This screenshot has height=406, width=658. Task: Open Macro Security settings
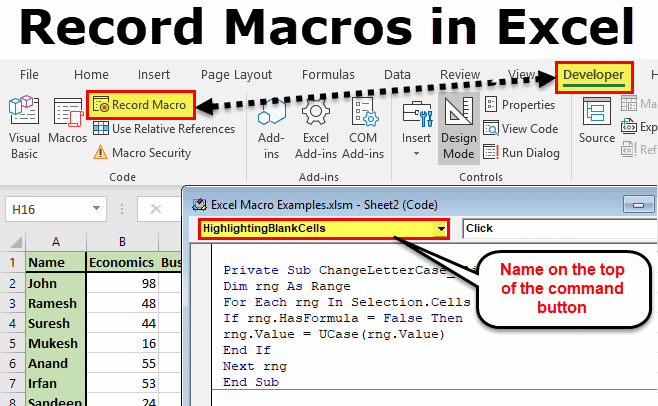[x=142, y=153]
